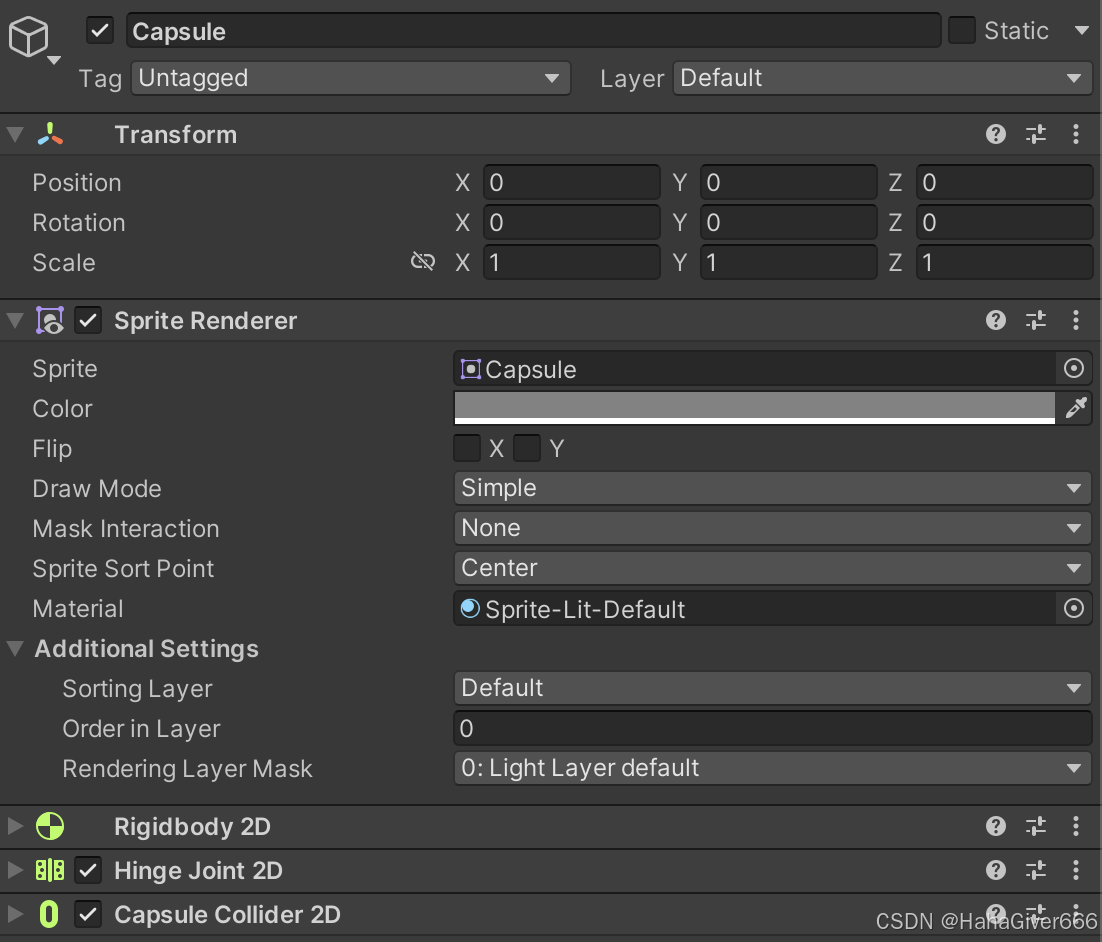Click the Sprite object picker circle
1102x942 pixels.
click(1074, 368)
